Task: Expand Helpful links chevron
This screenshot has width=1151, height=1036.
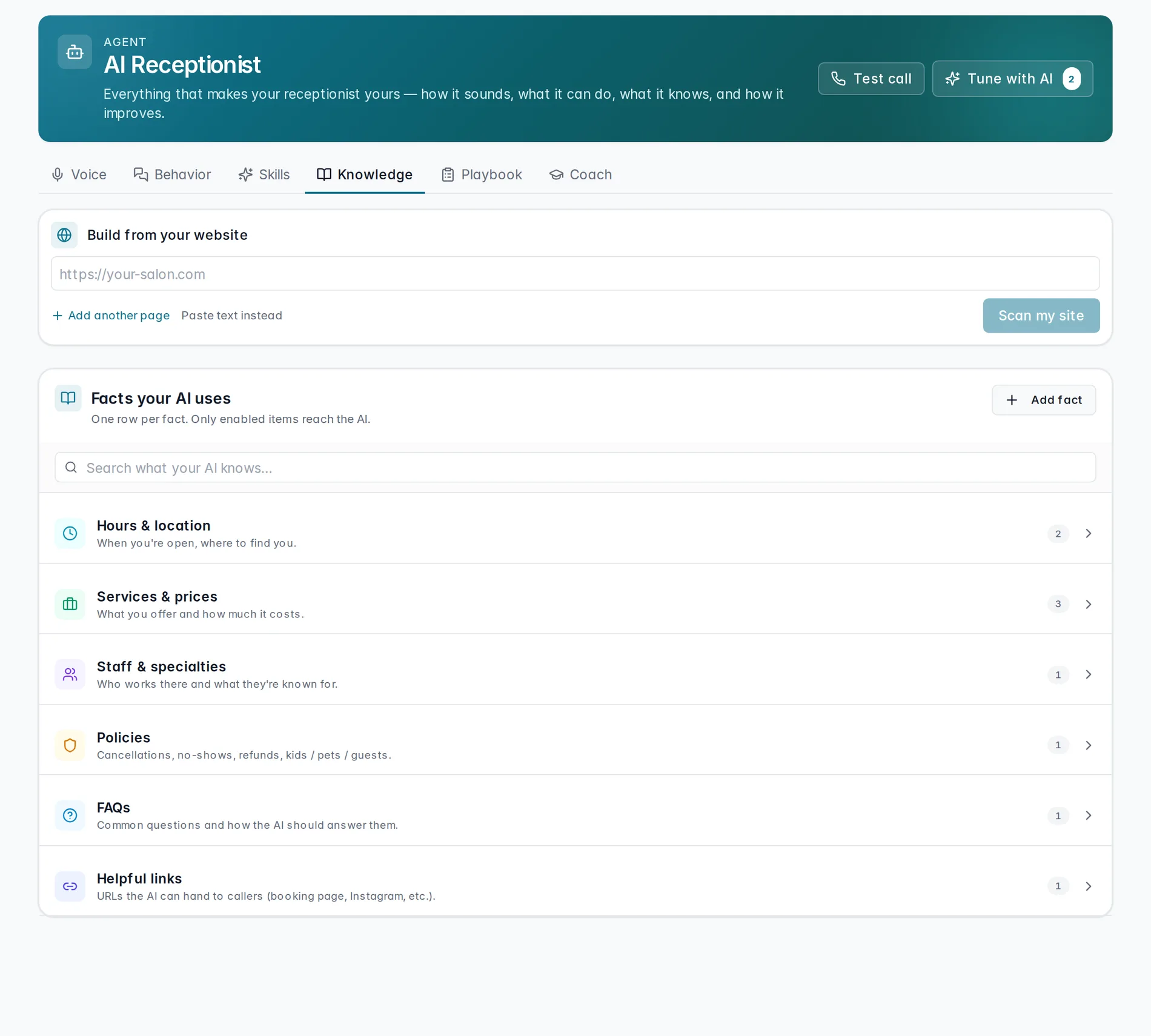Action: 1089,886
